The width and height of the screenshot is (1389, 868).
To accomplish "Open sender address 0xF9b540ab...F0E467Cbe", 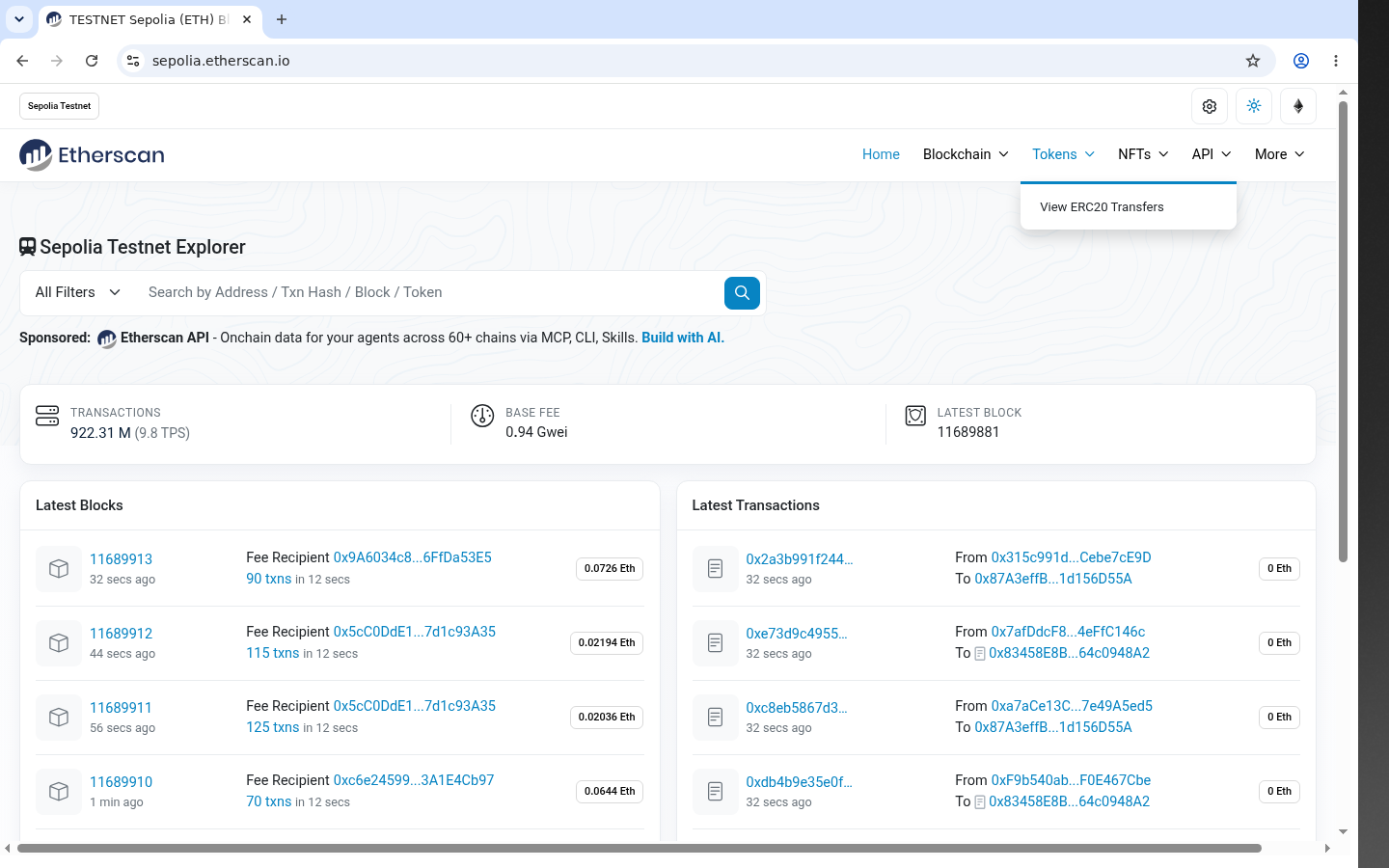I will [1071, 780].
